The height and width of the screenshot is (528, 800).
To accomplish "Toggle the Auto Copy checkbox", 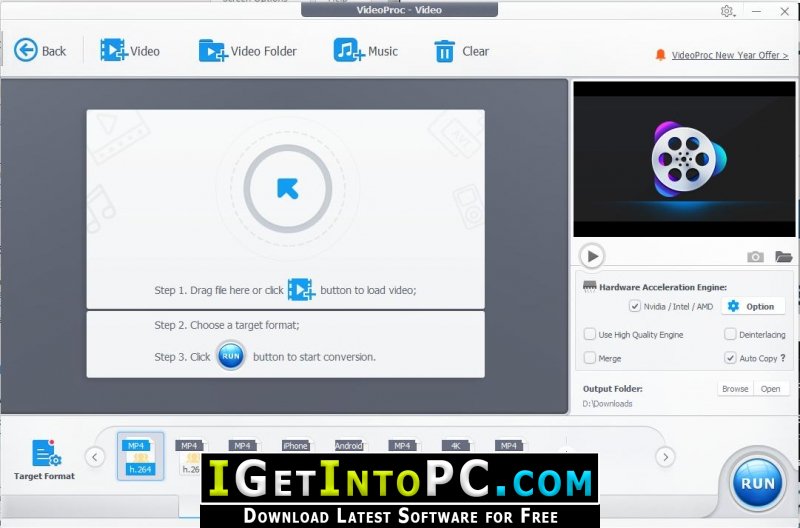I will [730, 358].
